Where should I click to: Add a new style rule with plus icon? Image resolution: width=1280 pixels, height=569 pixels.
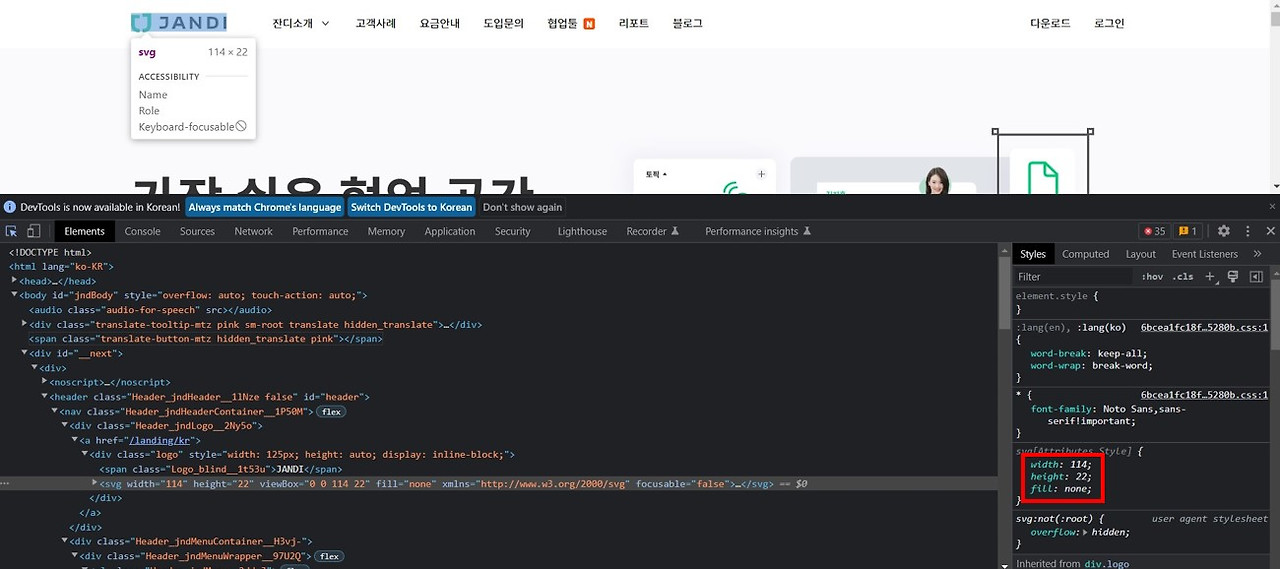pyautogui.click(x=1210, y=276)
